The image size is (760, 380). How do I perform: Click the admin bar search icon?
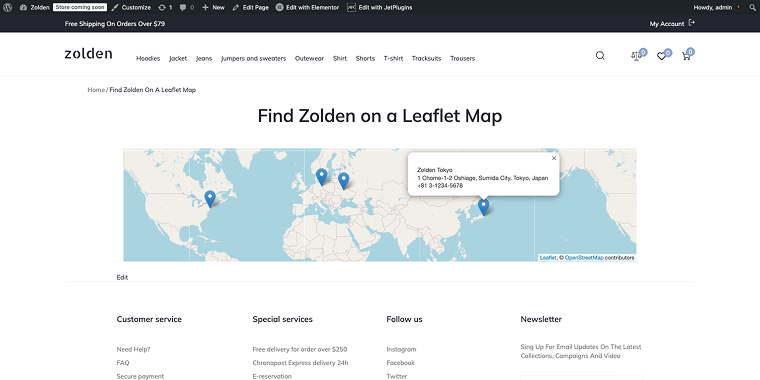click(x=752, y=7)
